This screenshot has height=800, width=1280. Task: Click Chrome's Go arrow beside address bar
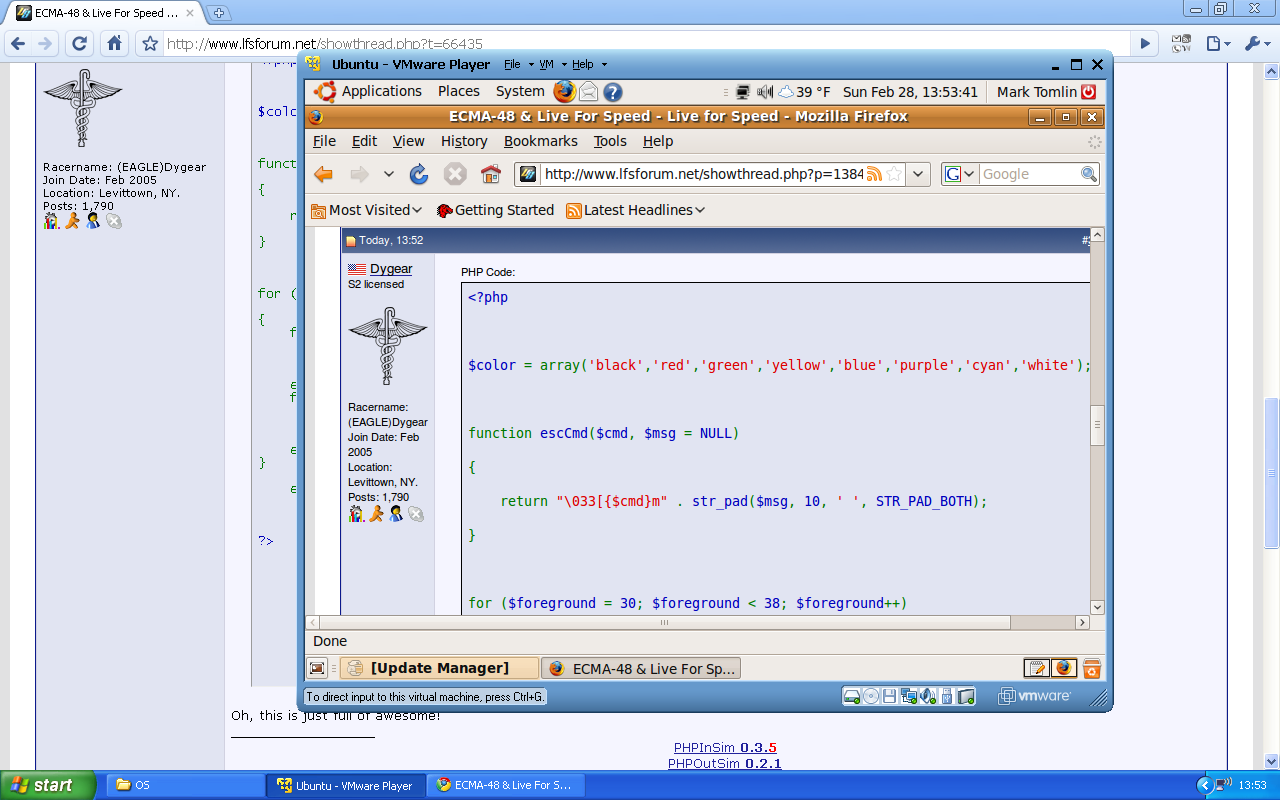tap(1145, 43)
